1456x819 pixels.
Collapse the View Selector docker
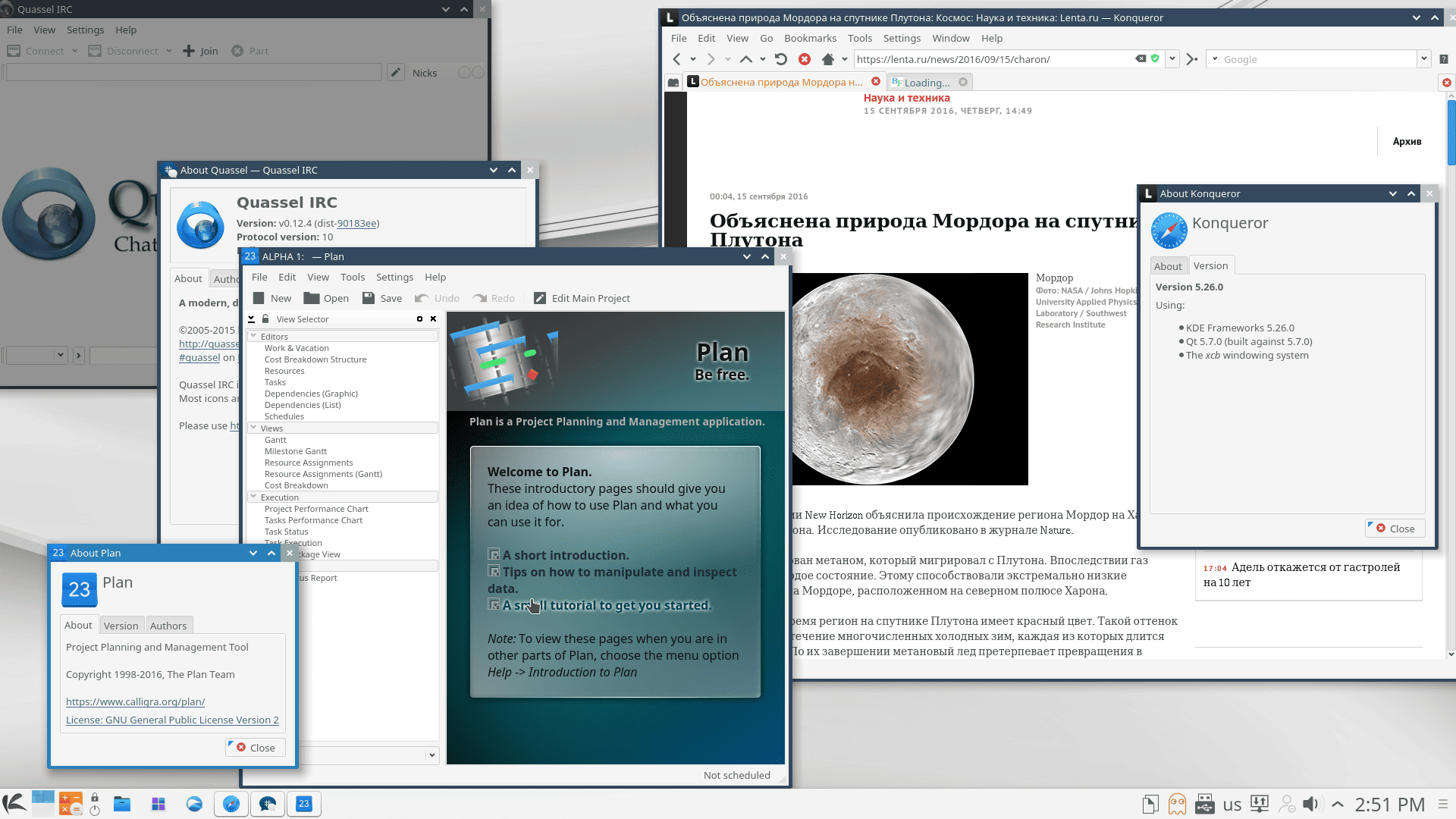point(251,319)
